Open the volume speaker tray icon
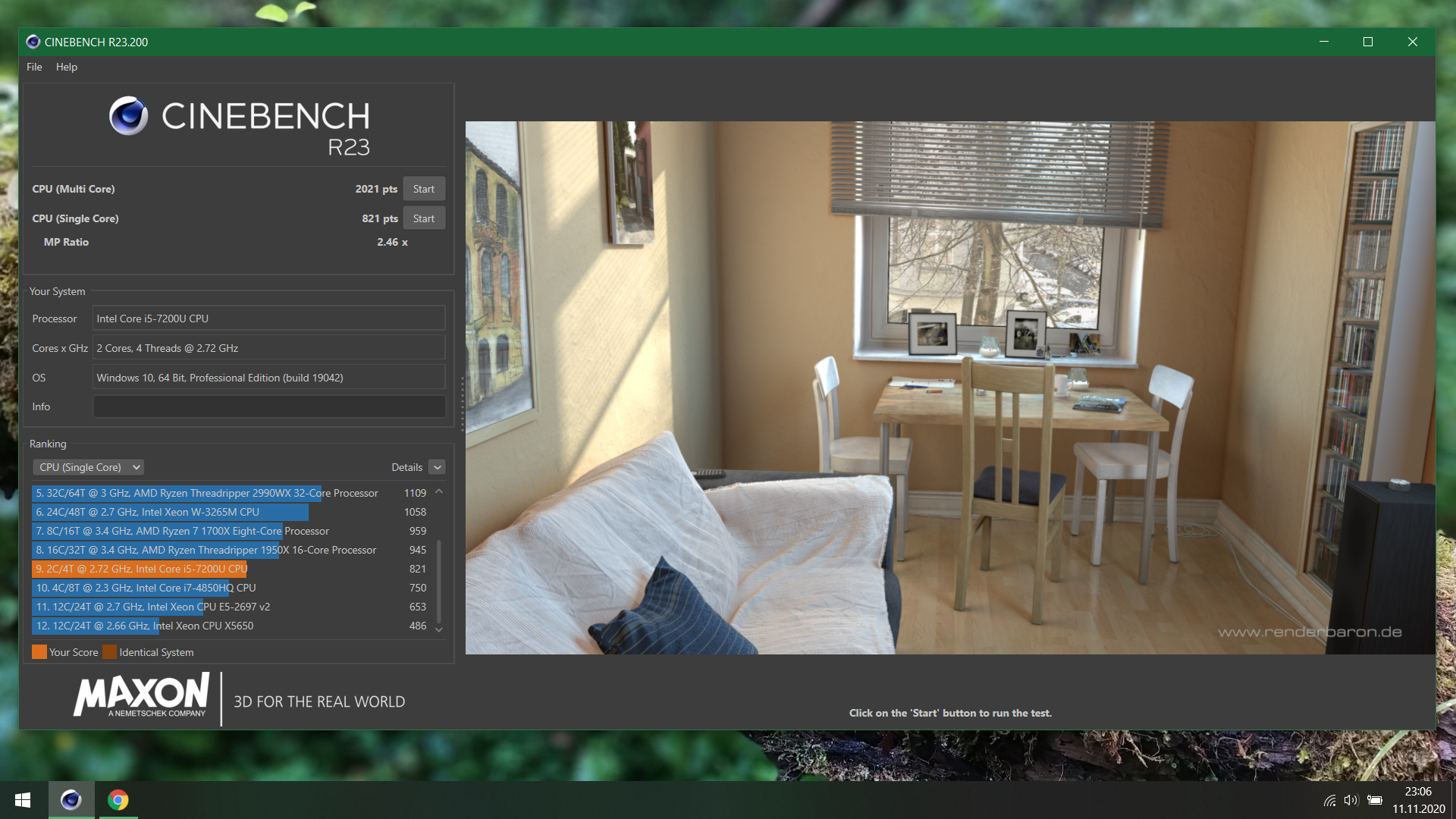 1351,800
